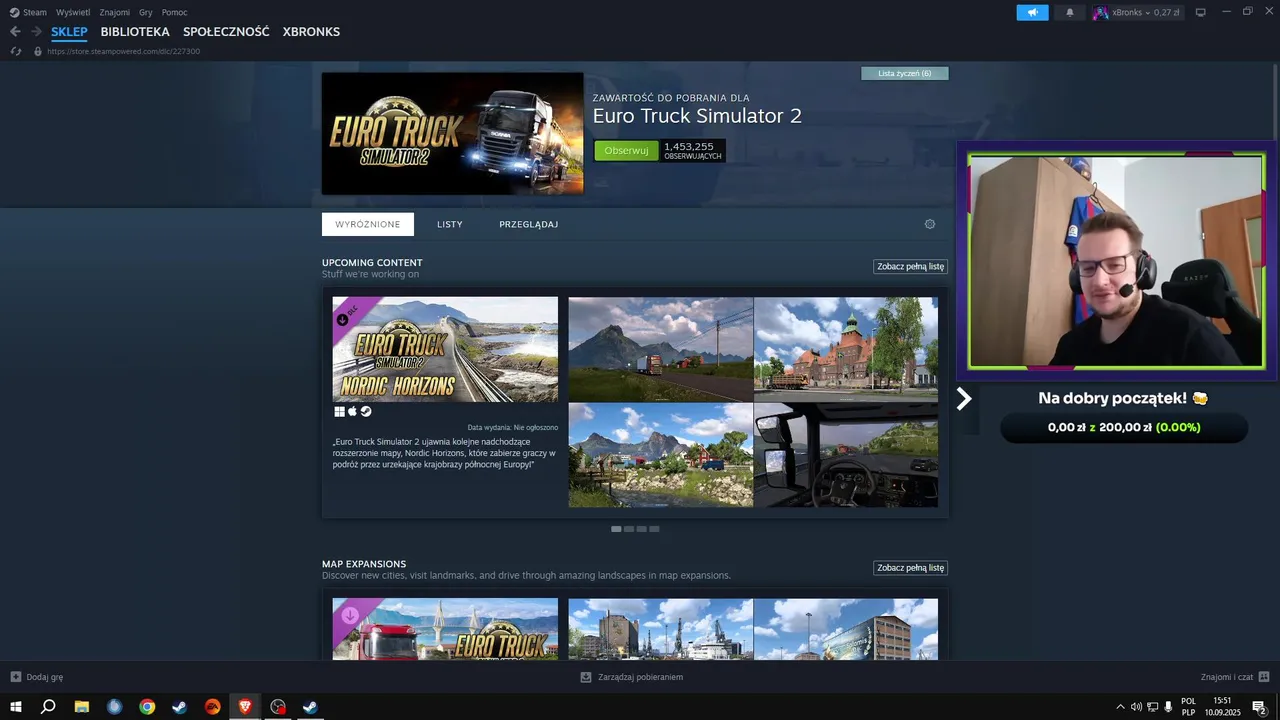Open the Euro Truck Simulator 2 header banner
The image size is (1280, 720).
452,133
